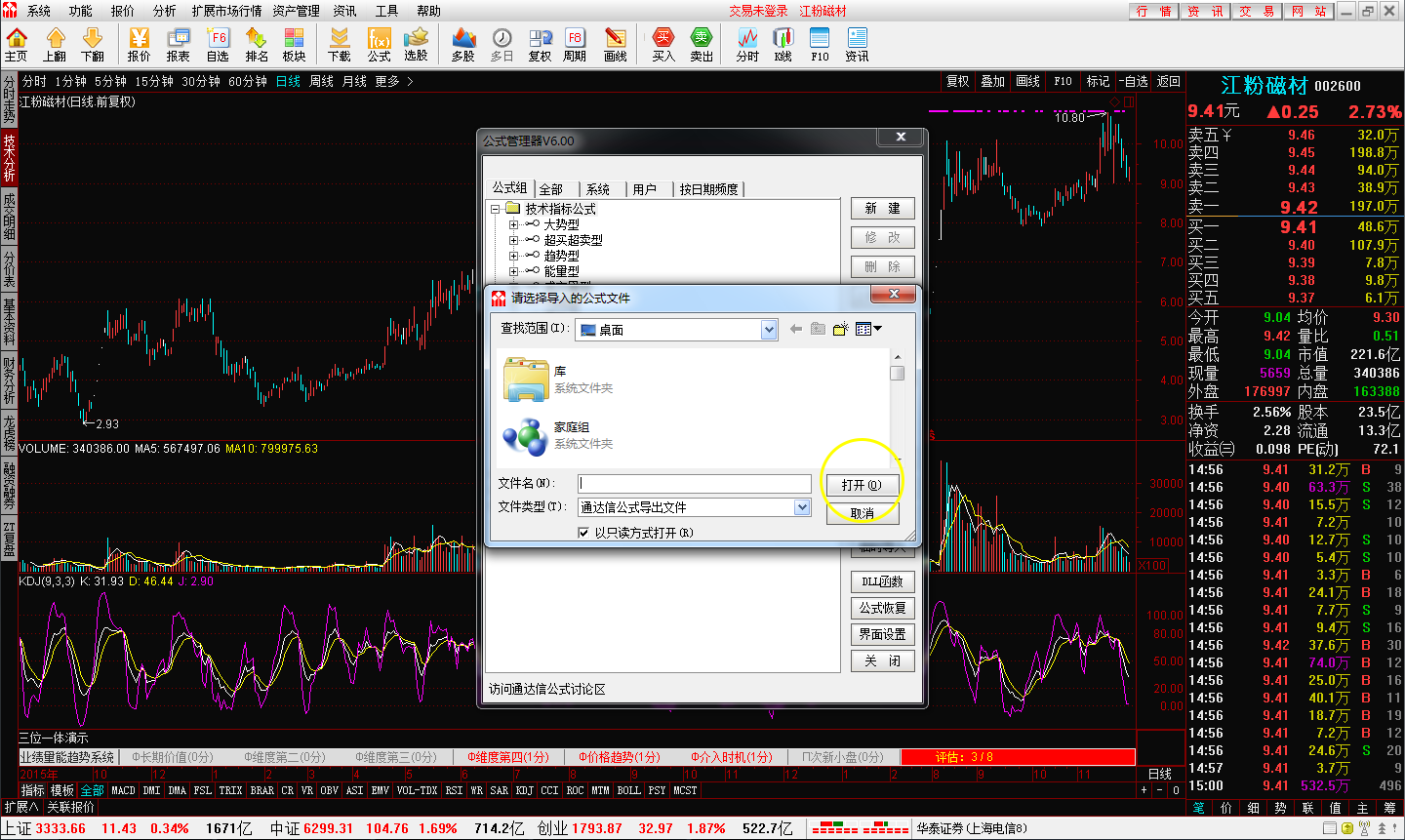This screenshot has width=1405, height=840.
Task: Click the 文件名 input field
Action: point(695,484)
